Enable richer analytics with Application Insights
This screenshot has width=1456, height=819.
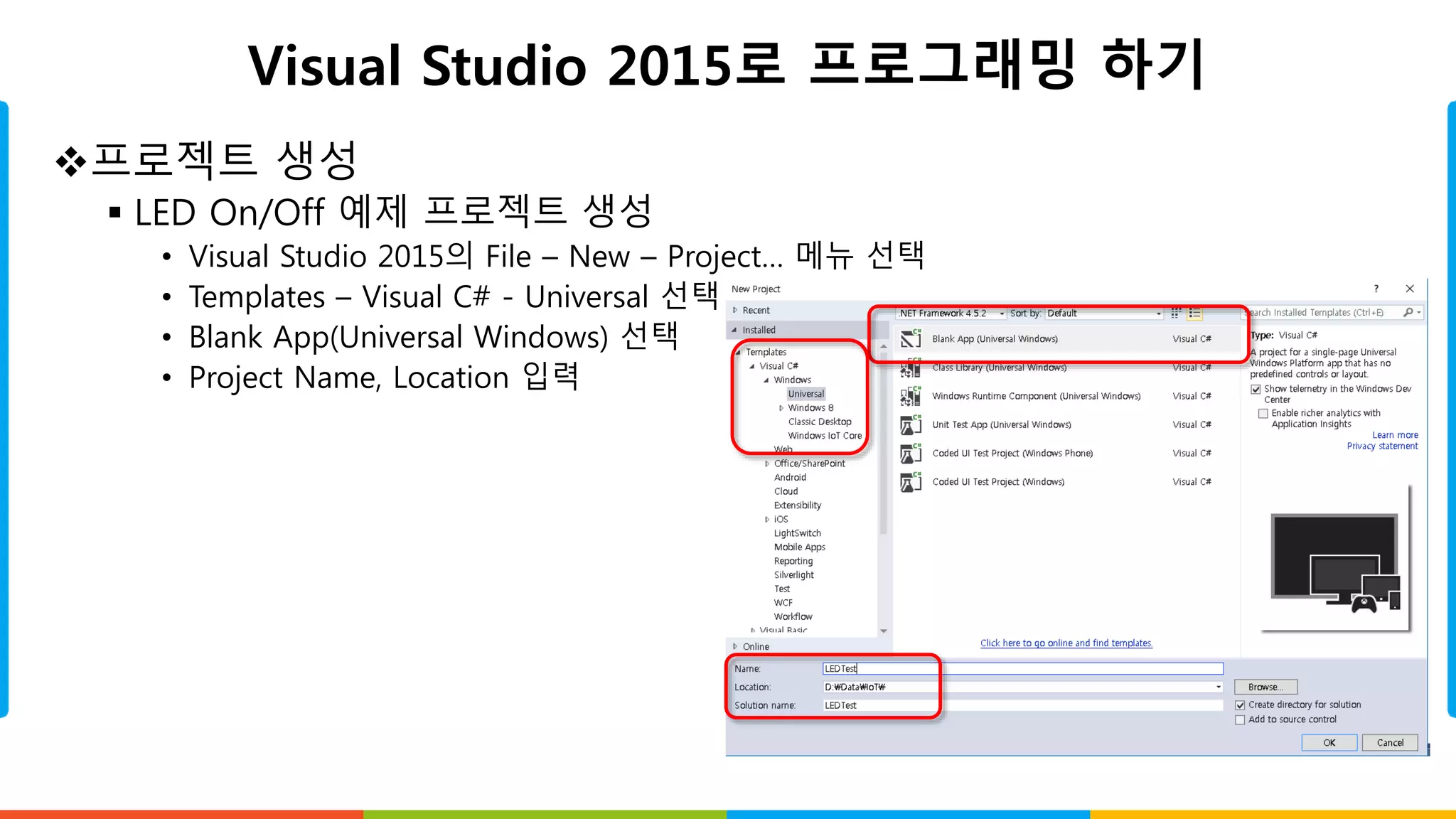[1263, 413]
